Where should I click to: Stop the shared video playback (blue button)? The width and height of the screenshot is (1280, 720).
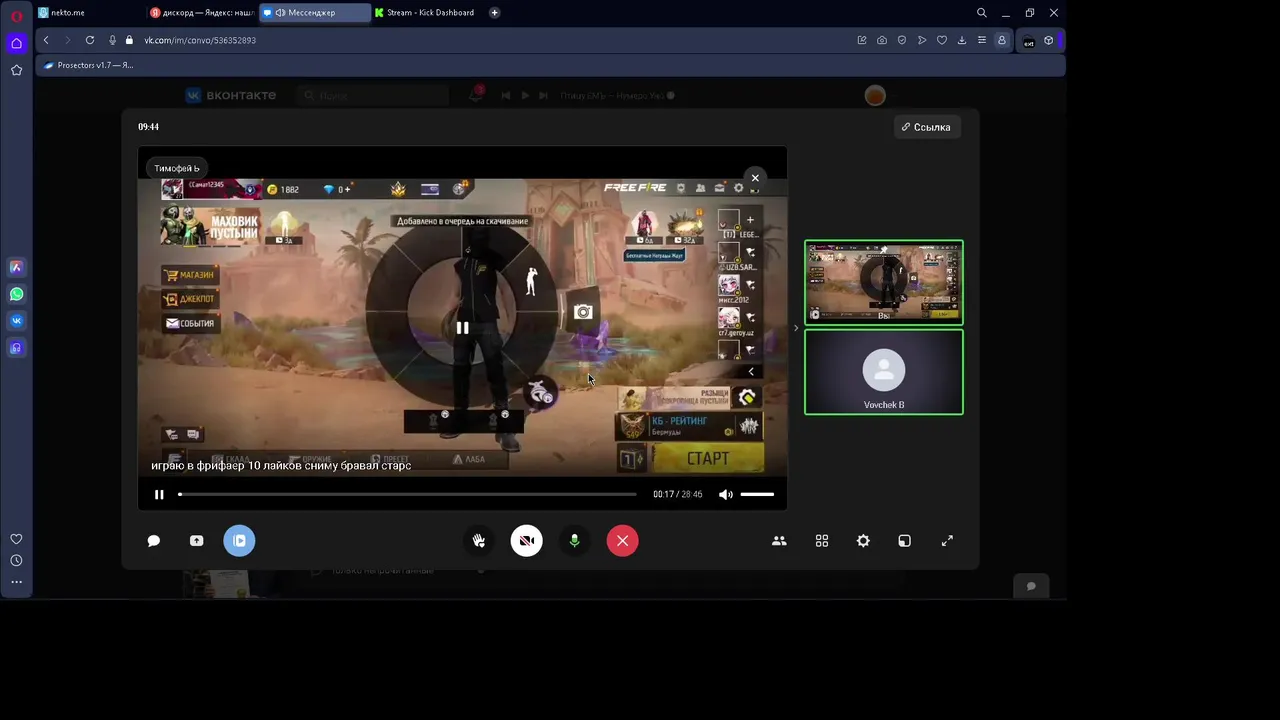[x=239, y=541]
